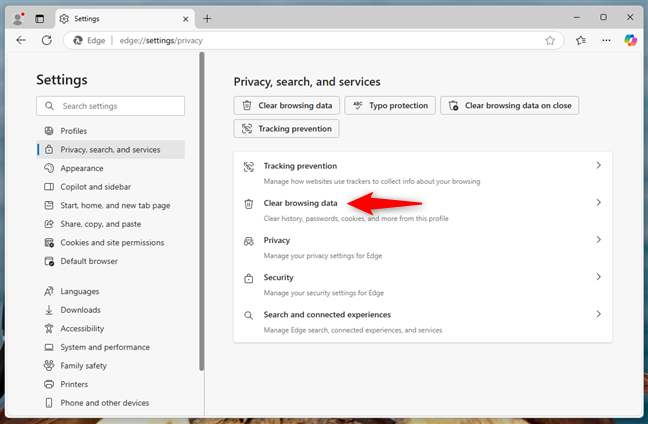This screenshot has width=648, height=424.
Task: Open Phone and other devices settings
Action: 110,403
